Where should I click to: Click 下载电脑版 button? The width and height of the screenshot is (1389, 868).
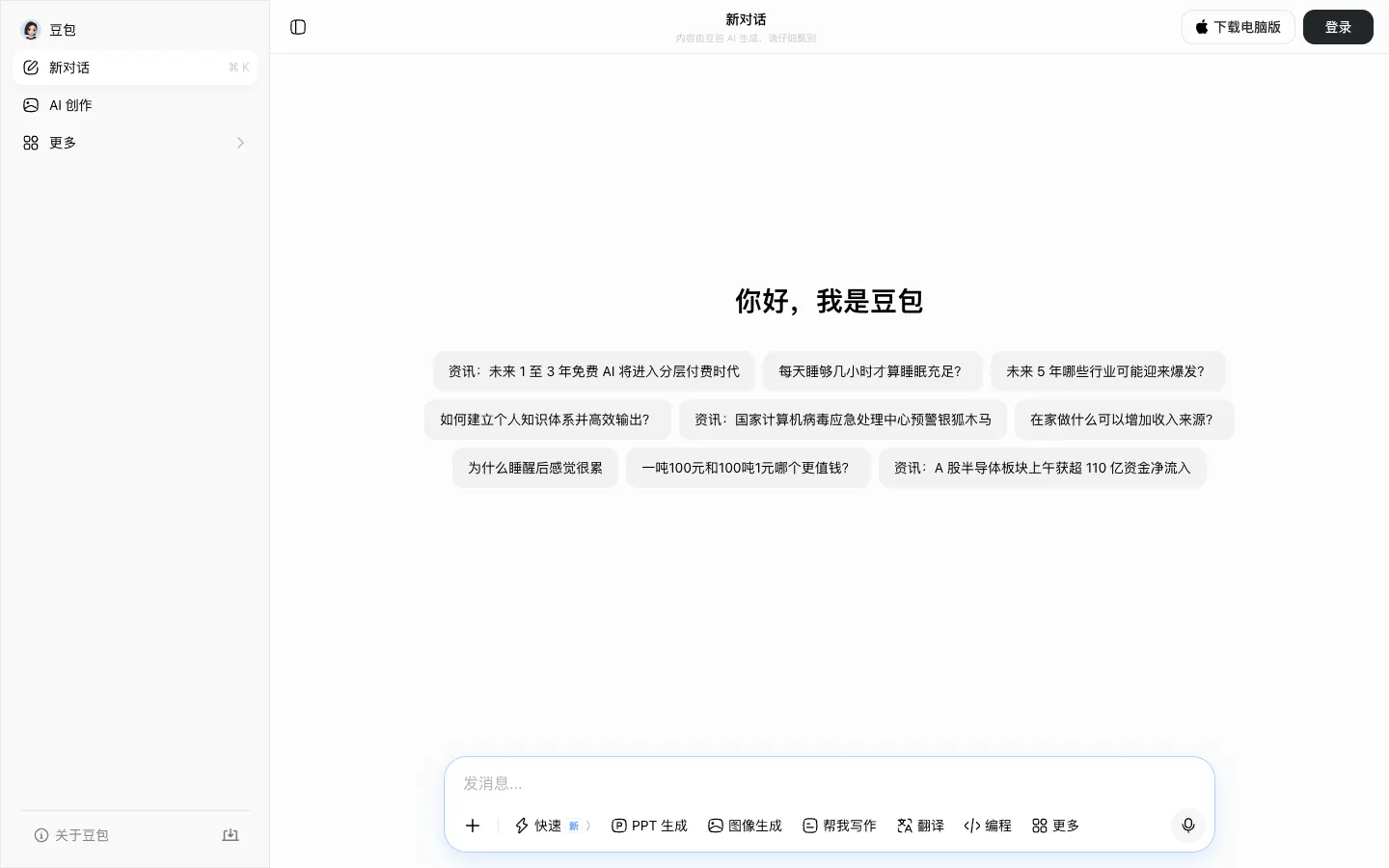1238,27
